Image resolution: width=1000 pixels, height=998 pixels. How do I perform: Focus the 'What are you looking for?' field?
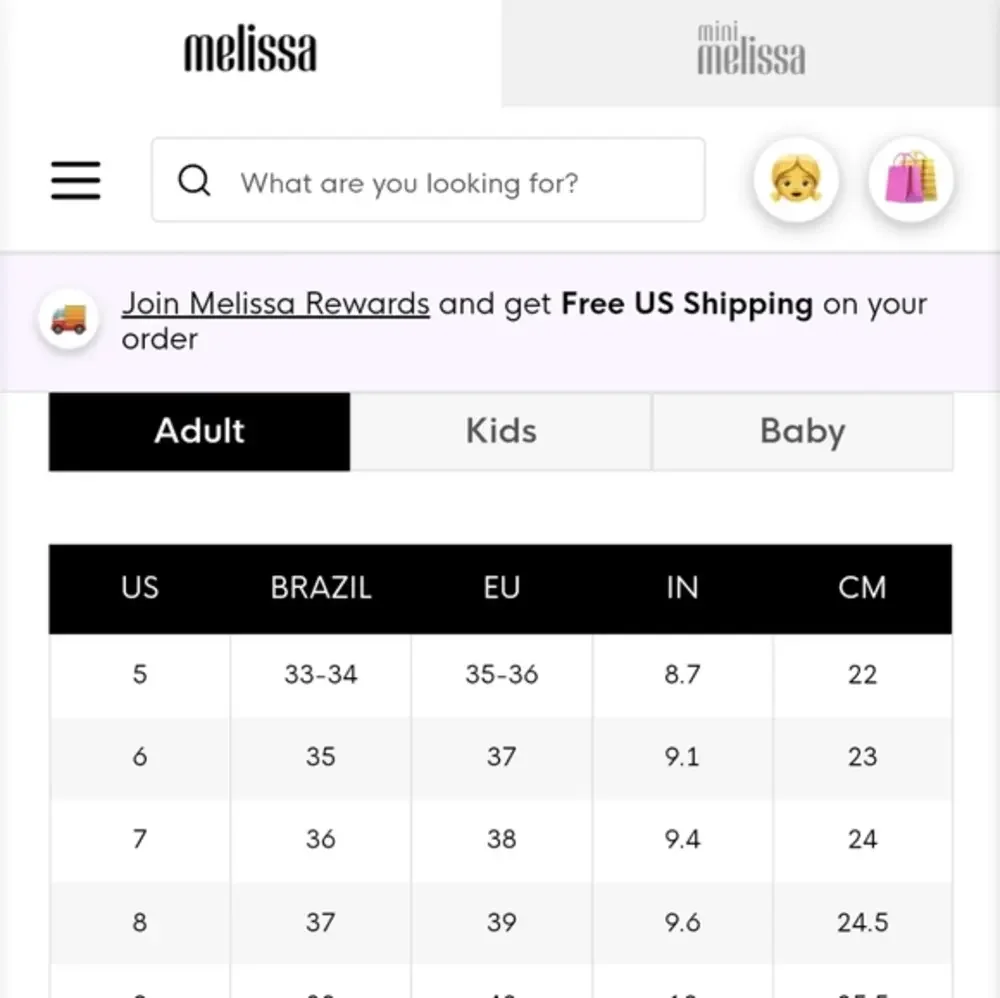428,180
